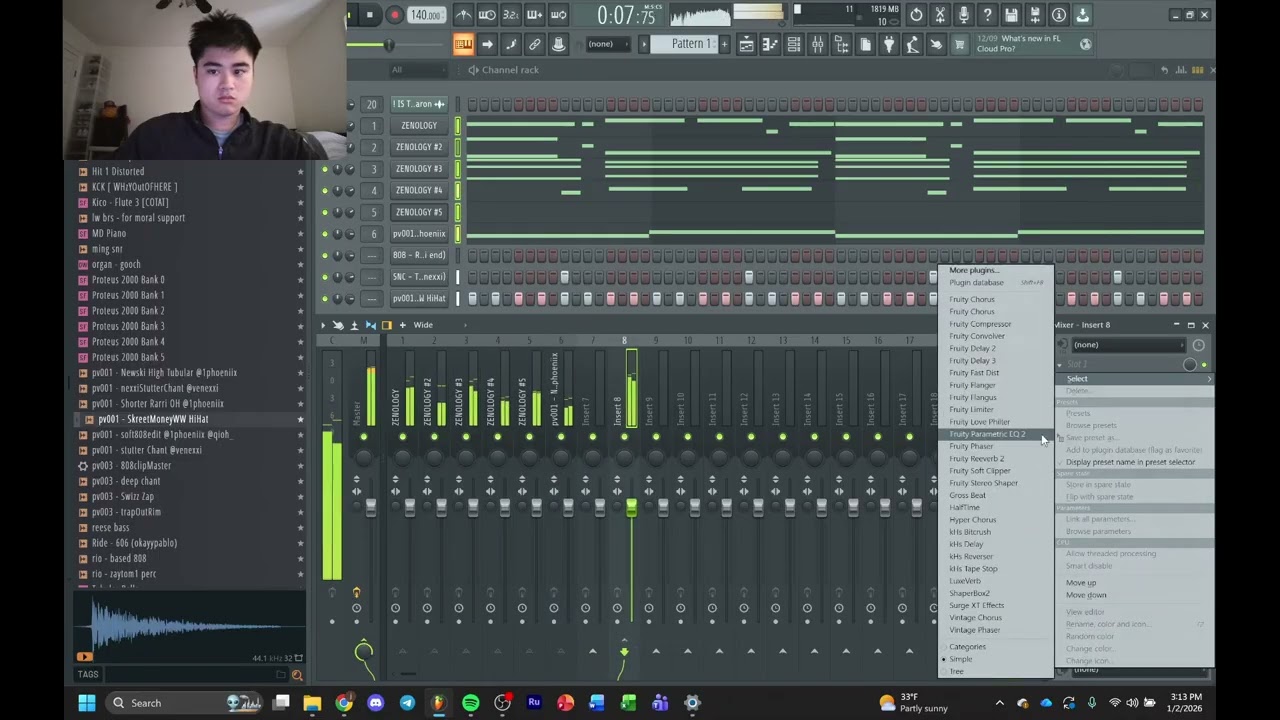Open the Mixer view icon
Viewport: 1280px width, 720px height.
[x=818, y=44]
